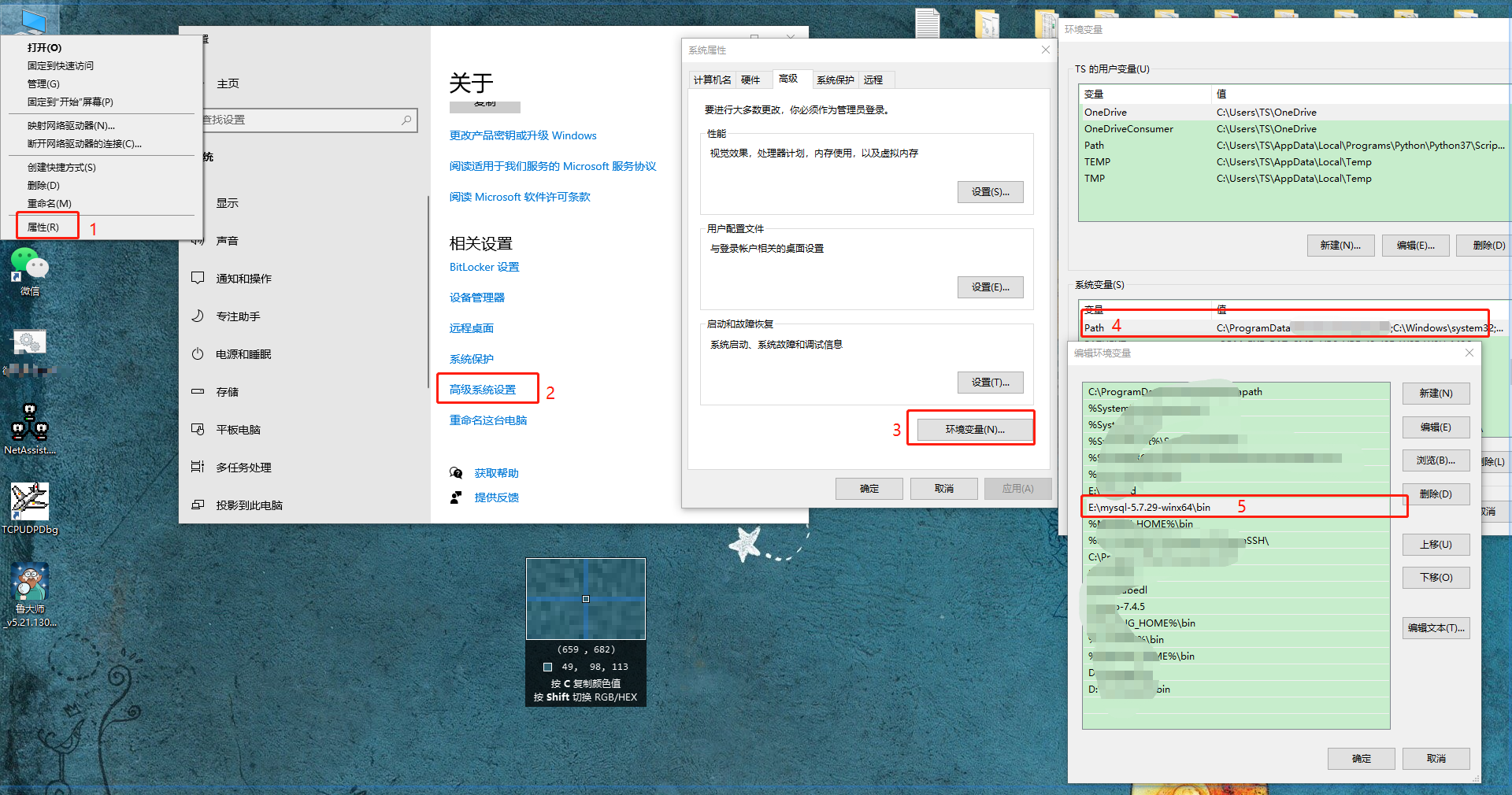
Task: Click 设置(S)... under 性能
Action: click(x=990, y=192)
